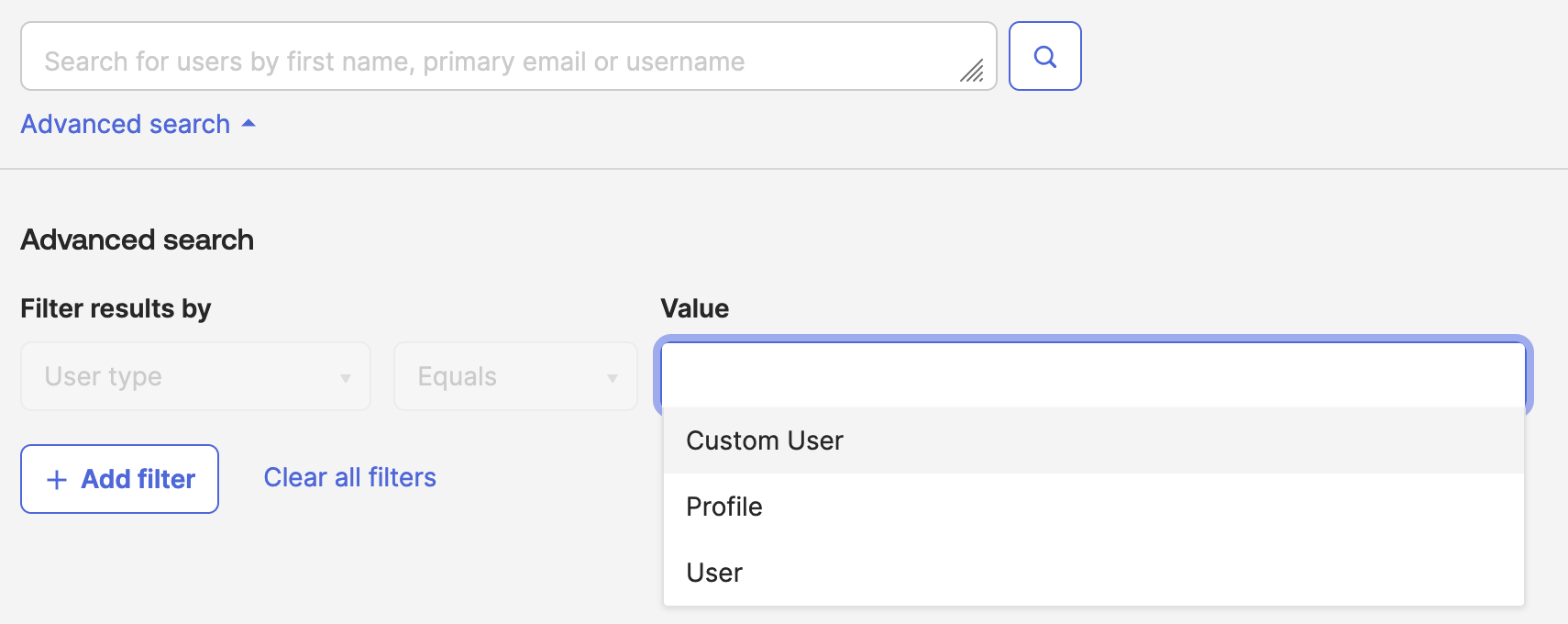This screenshot has width=1568, height=624.
Task: Click the bold Advanced search heading
Action: pyautogui.click(x=138, y=240)
